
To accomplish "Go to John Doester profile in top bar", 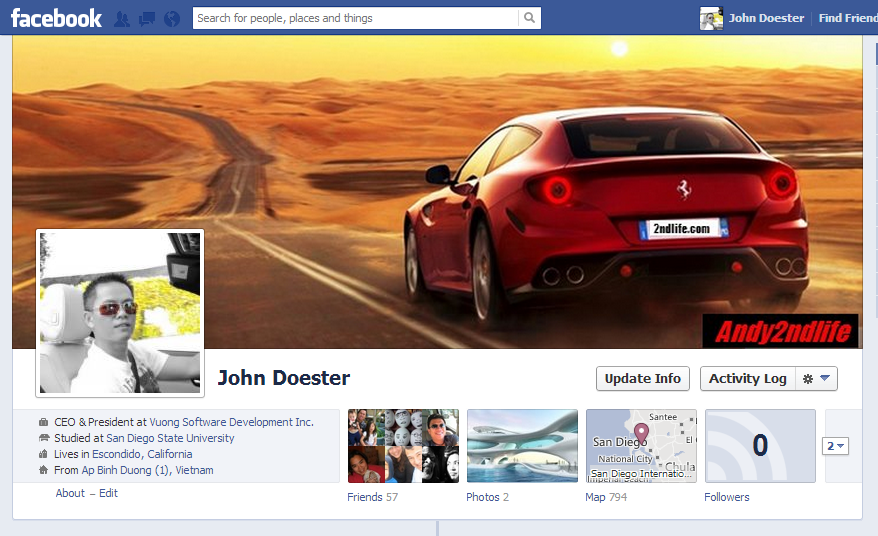I will coord(766,18).
